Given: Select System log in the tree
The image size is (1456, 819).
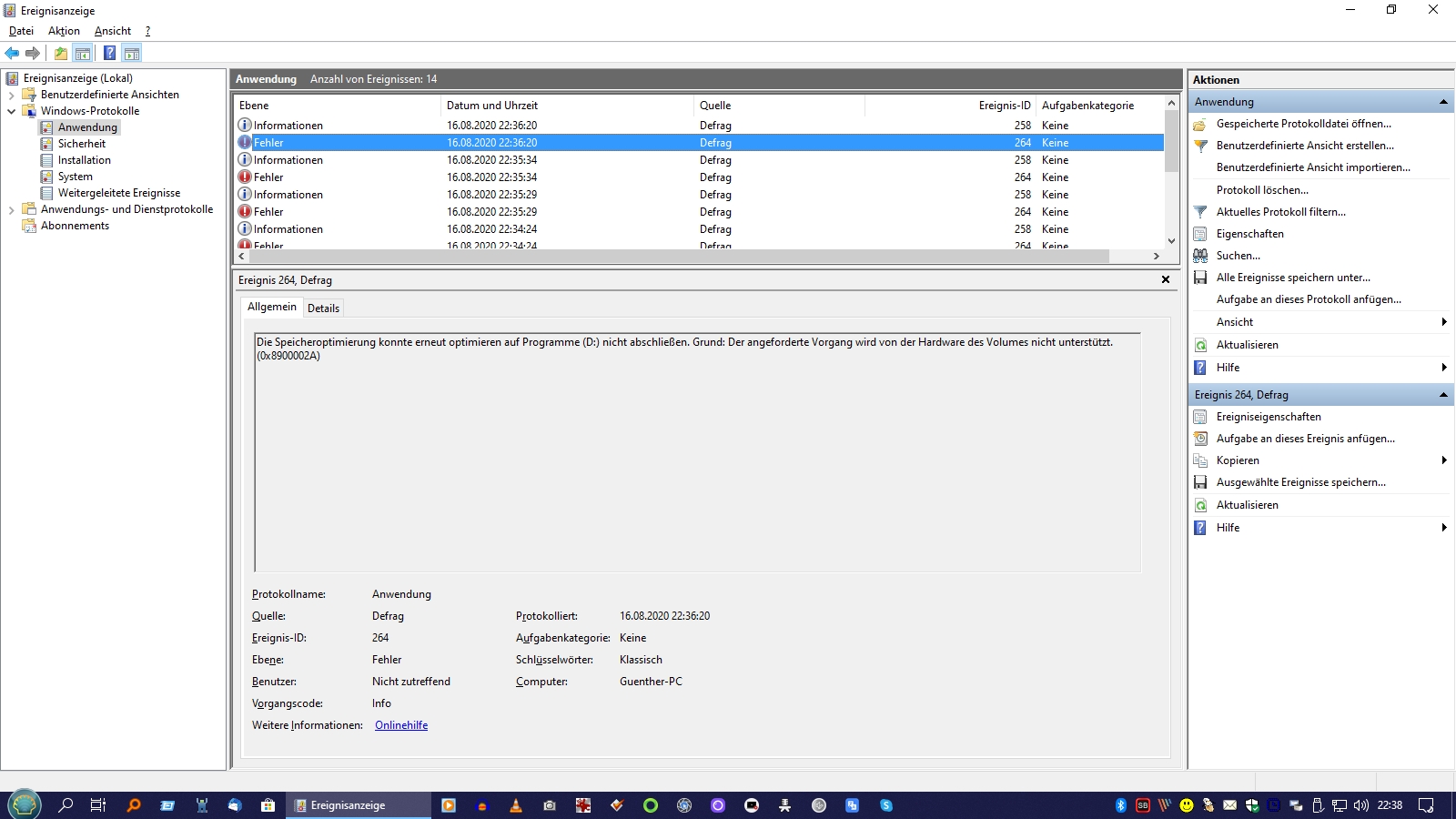Looking at the screenshot, I should coord(75,177).
